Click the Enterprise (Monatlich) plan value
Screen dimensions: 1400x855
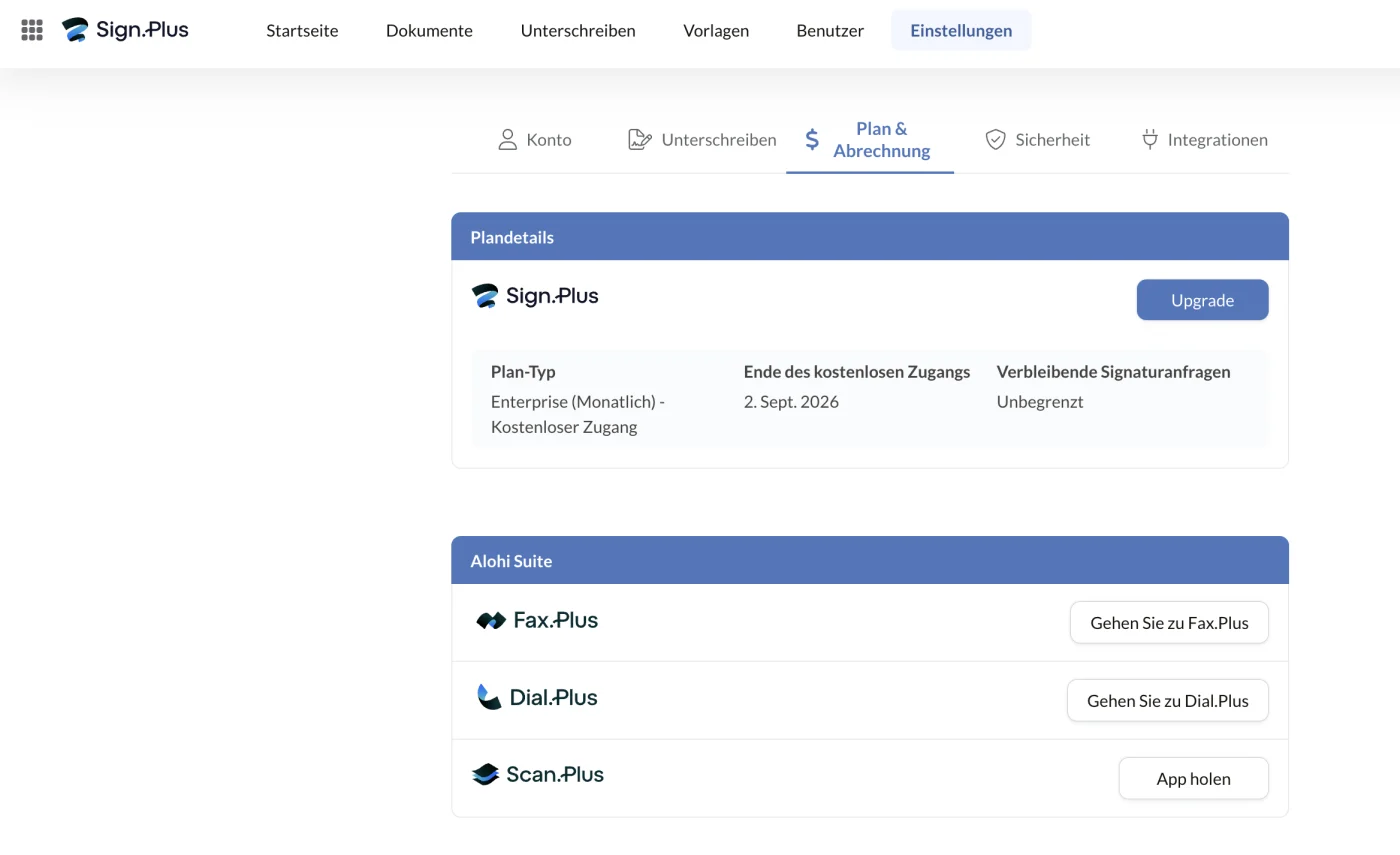pos(578,414)
